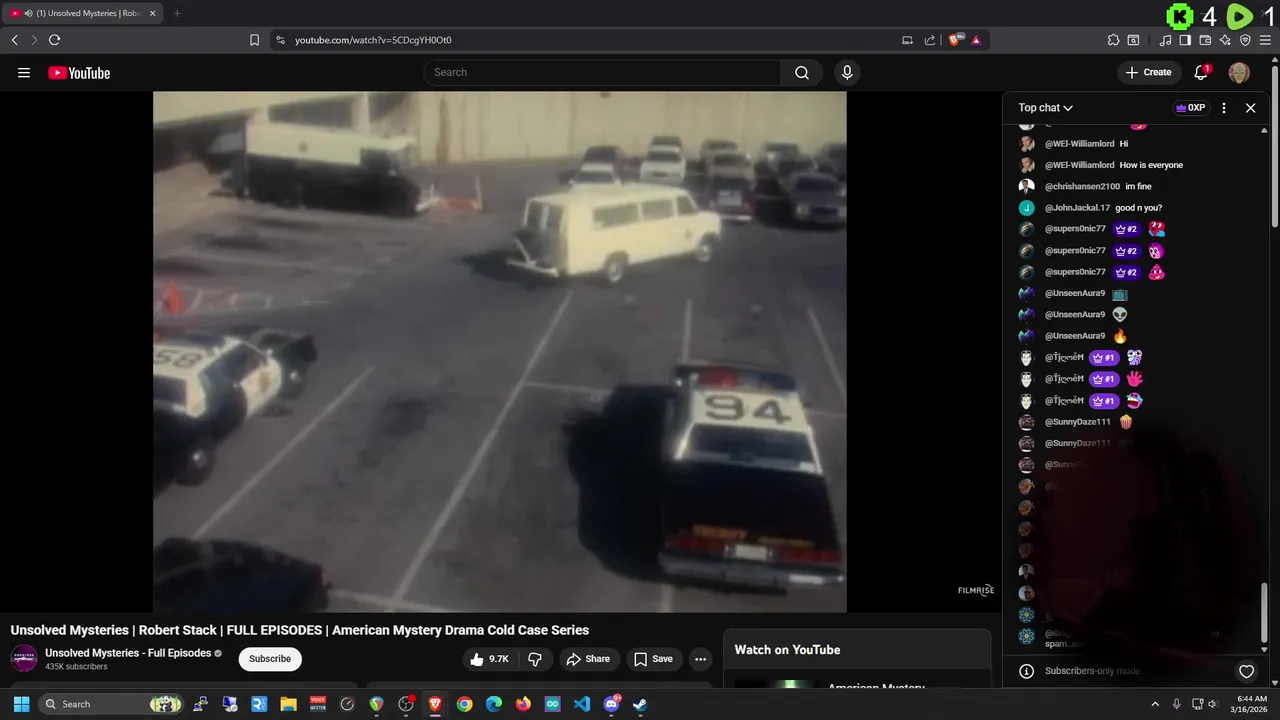
Task: Open Discord from the taskbar
Action: (x=611, y=704)
